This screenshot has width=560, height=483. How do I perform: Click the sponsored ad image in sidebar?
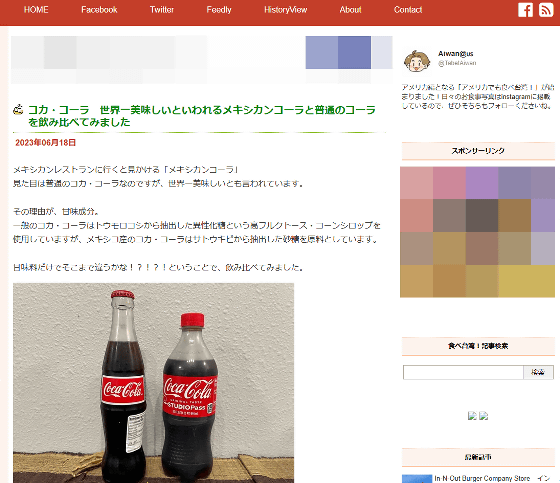(x=478, y=232)
